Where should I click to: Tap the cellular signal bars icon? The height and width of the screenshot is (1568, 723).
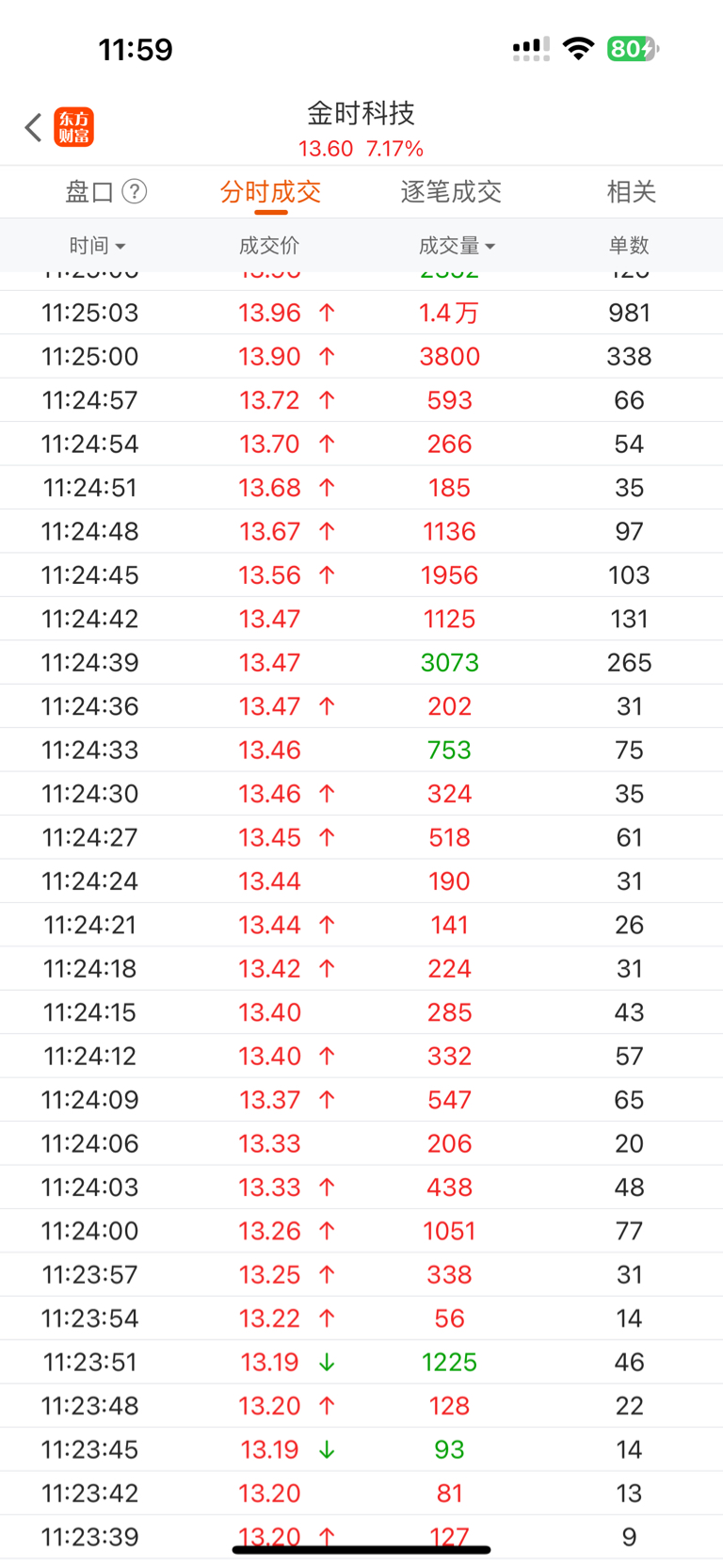(531, 49)
